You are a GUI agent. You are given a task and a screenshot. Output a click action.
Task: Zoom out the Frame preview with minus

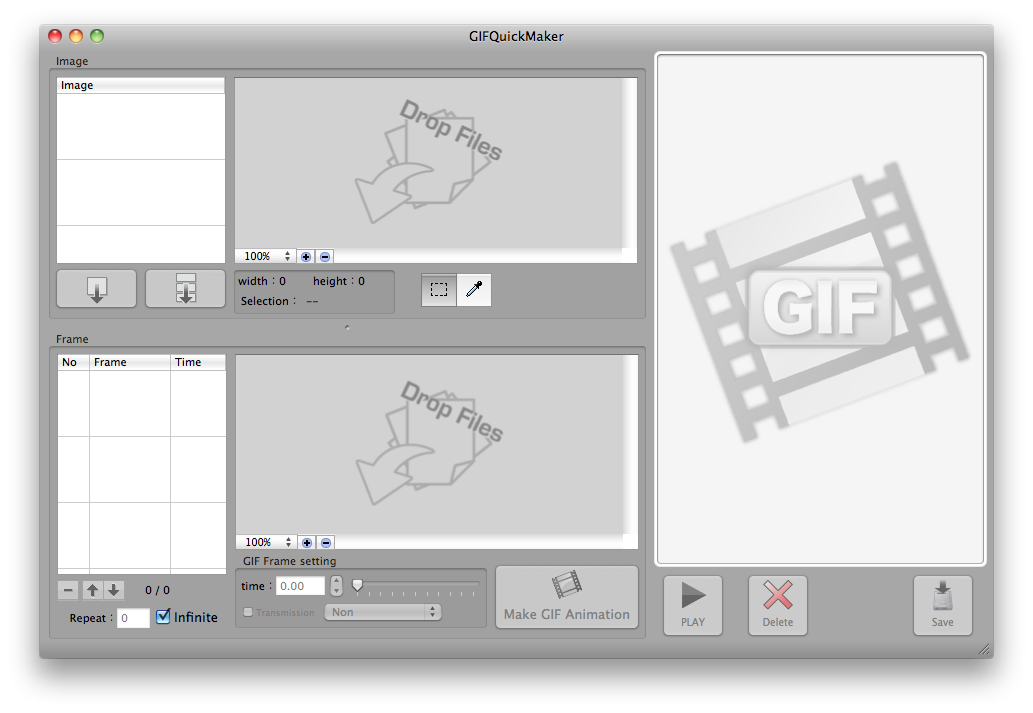325,542
